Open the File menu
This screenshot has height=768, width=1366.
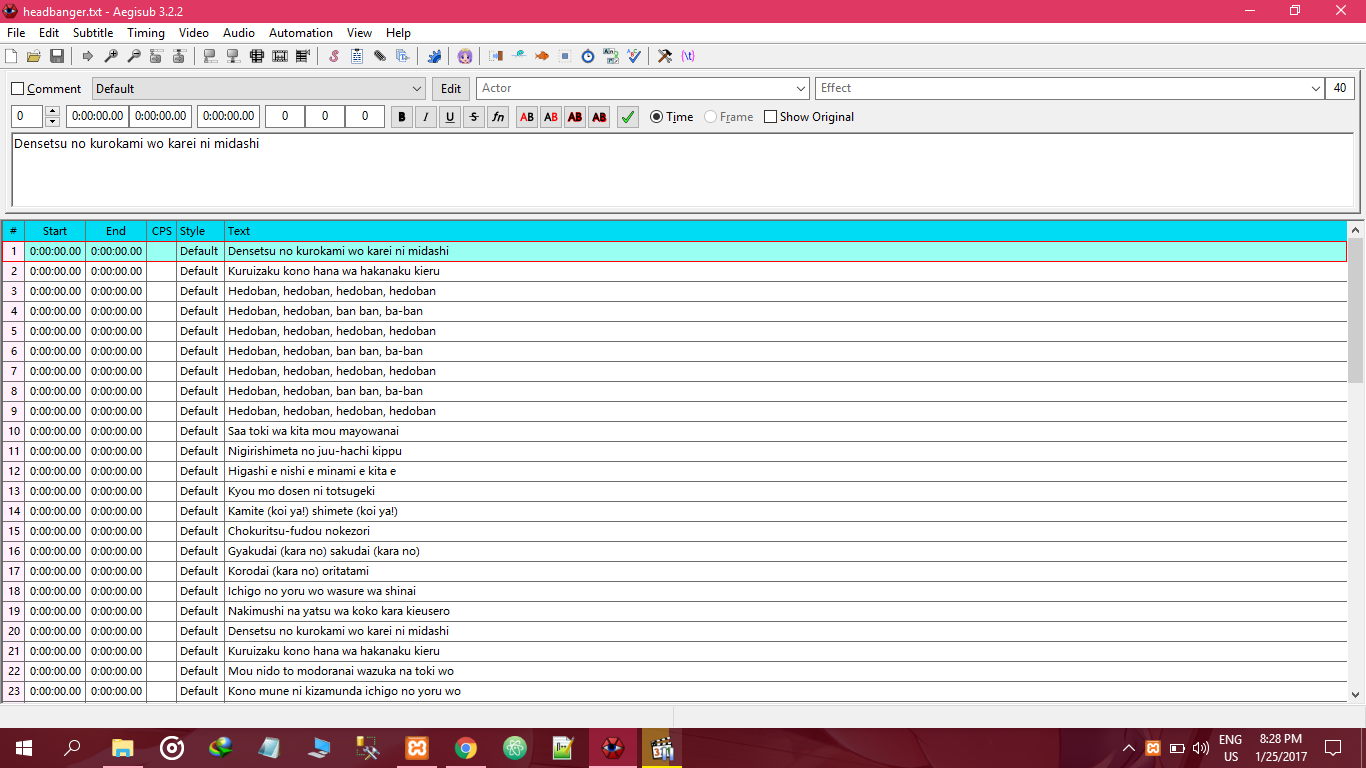[16, 33]
